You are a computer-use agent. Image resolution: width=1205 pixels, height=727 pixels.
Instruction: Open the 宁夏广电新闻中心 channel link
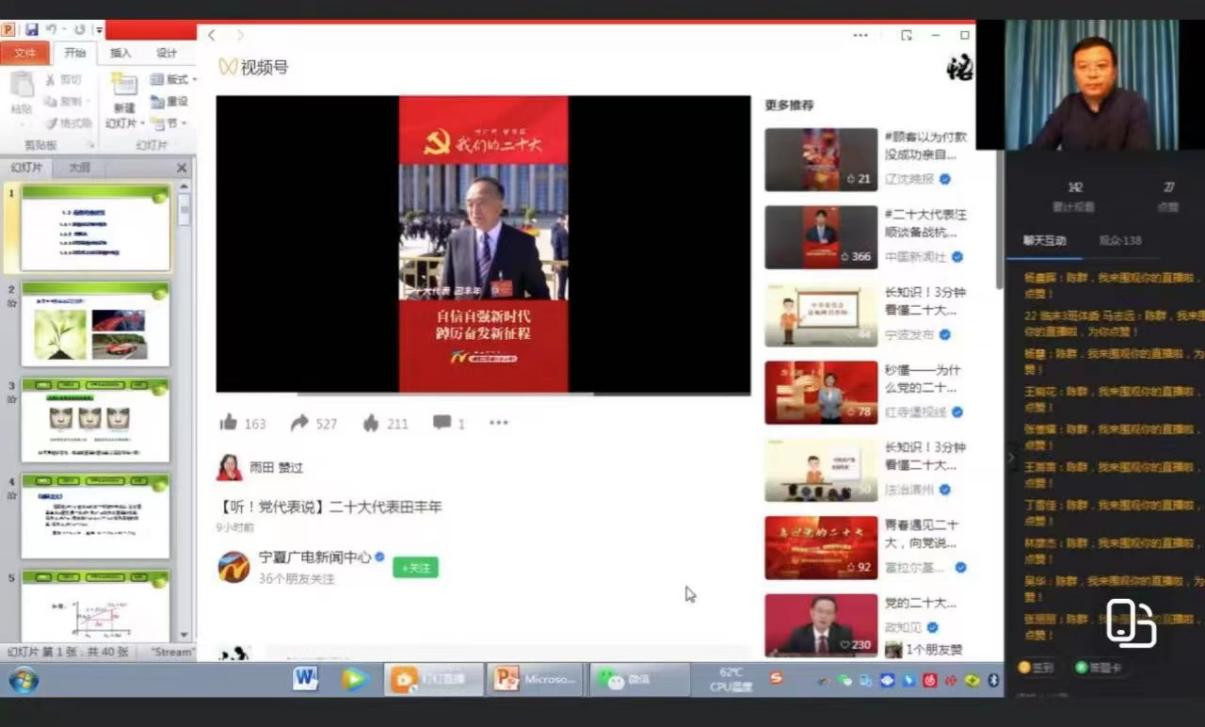(x=314, y=557)
